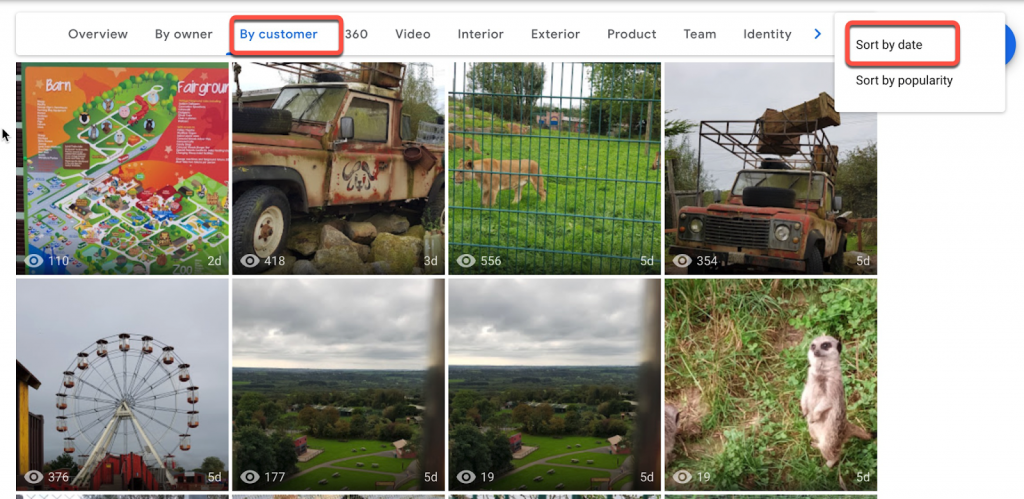
Task: Open the rusty truck photo with 418 views
Action: tap(338, 169)
